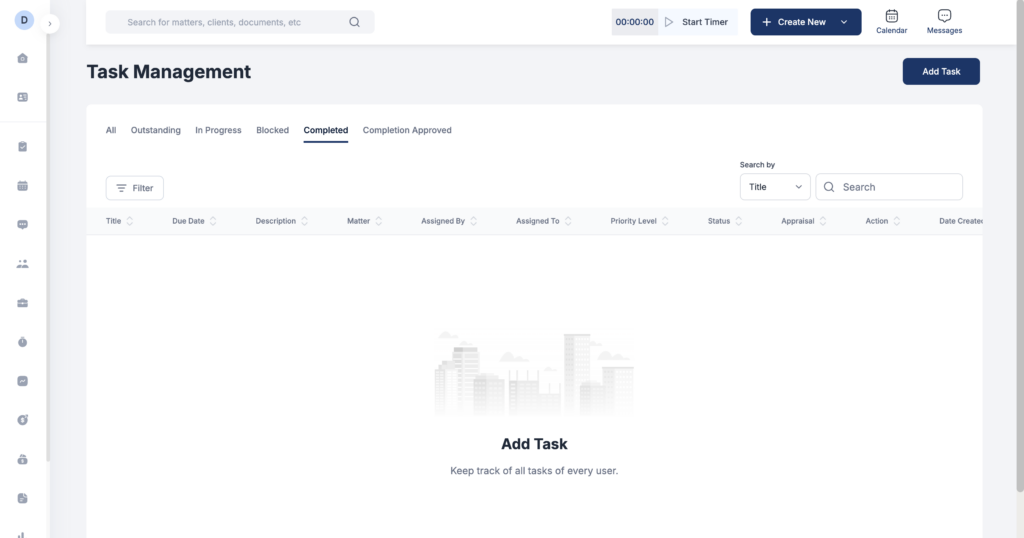This screenshot has height=538, width=1024.
Task: Focus the task Search input field
Action: (889, 187)
